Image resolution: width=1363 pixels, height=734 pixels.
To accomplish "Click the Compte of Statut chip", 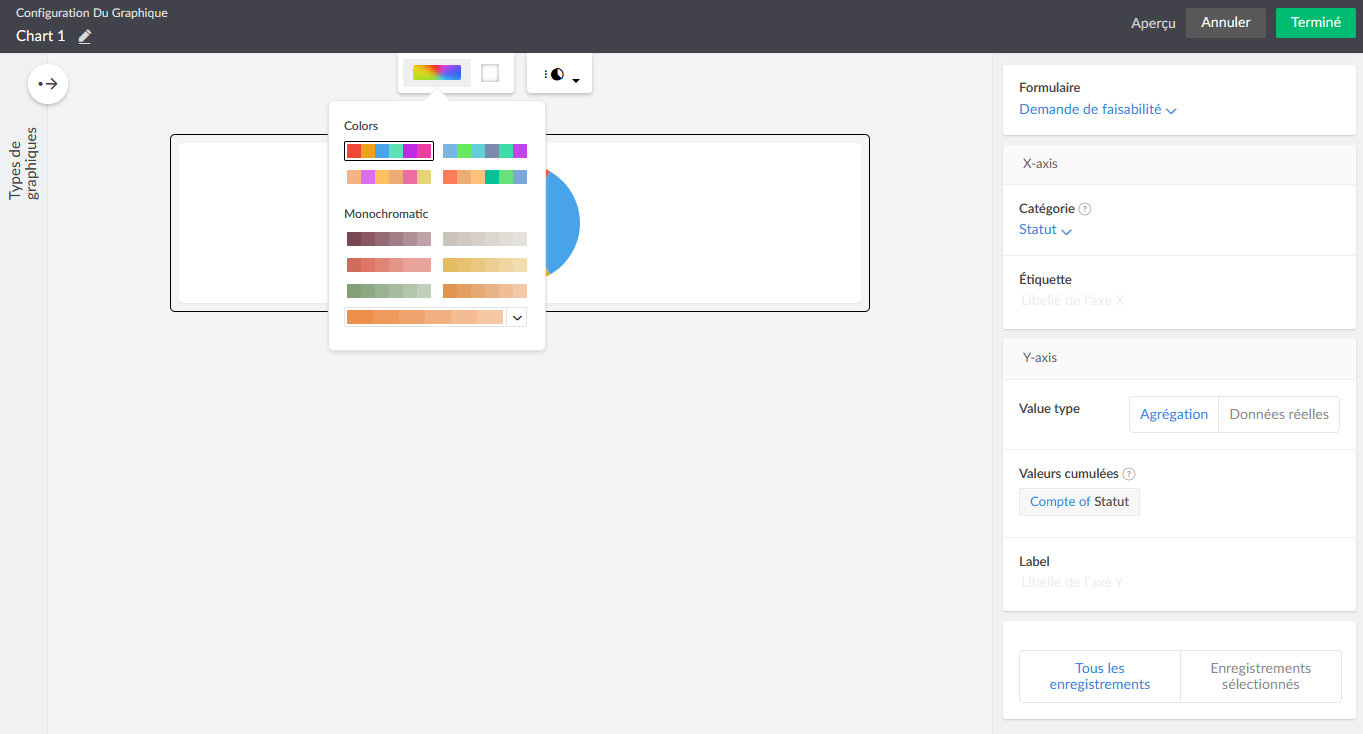I will (1079, 501).
